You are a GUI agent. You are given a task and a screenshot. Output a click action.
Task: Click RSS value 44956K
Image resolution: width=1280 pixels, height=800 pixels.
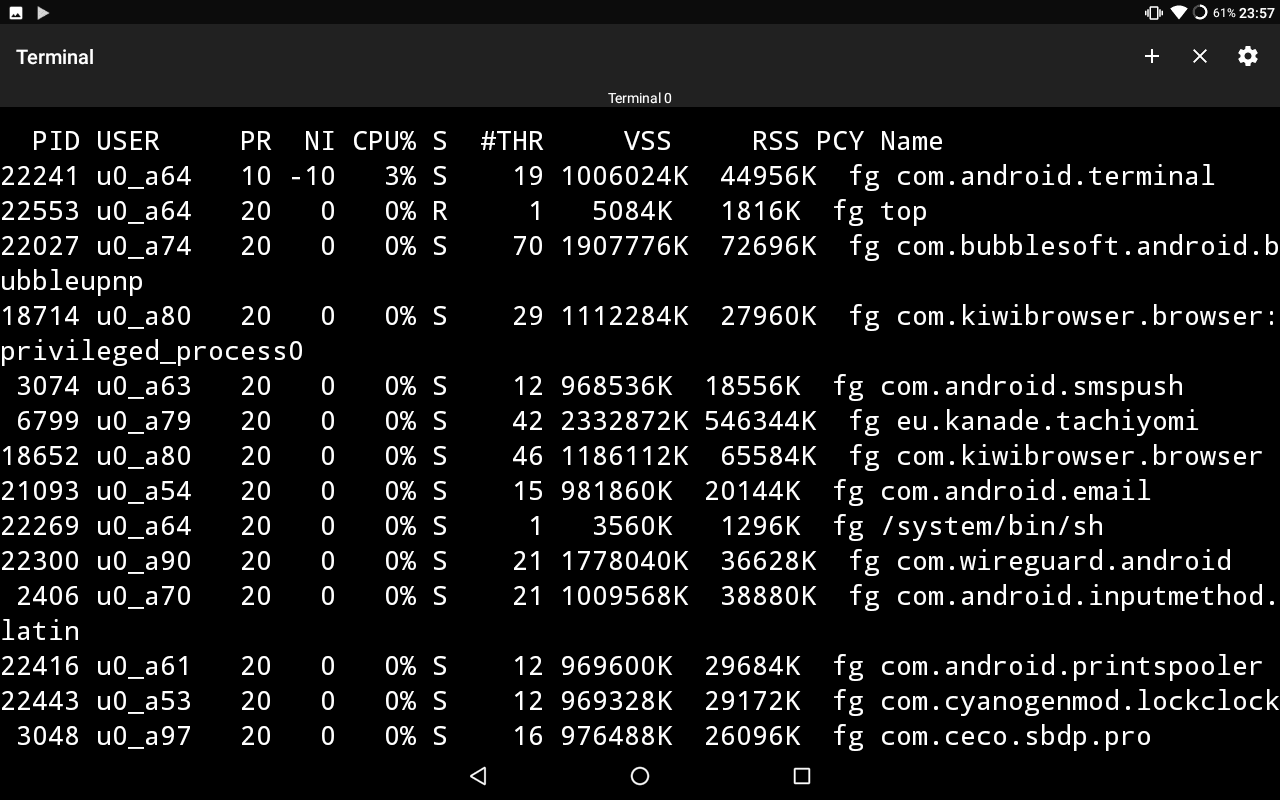click(768, 176)
